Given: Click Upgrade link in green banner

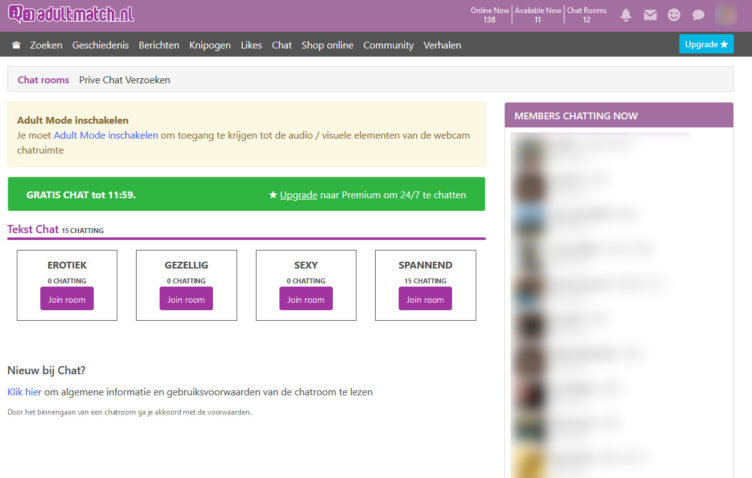Looking at the screenshot, I should coord(298,195).
